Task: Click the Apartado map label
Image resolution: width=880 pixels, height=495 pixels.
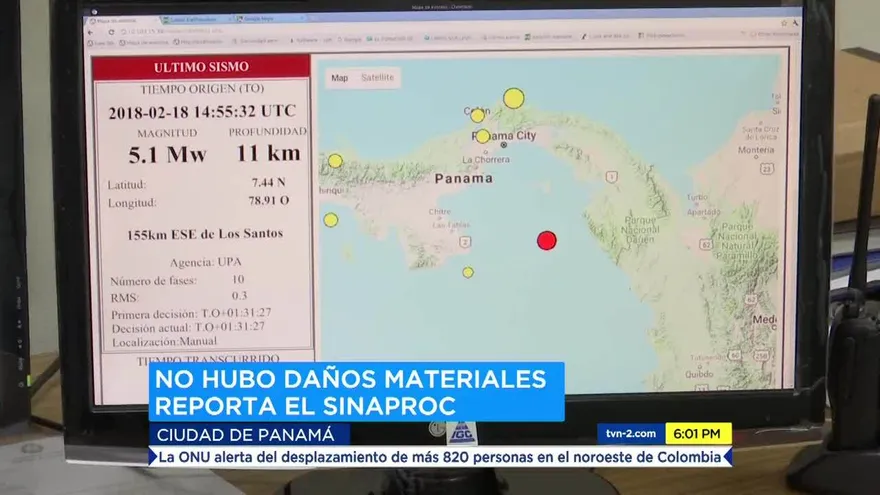Action: 704,212
